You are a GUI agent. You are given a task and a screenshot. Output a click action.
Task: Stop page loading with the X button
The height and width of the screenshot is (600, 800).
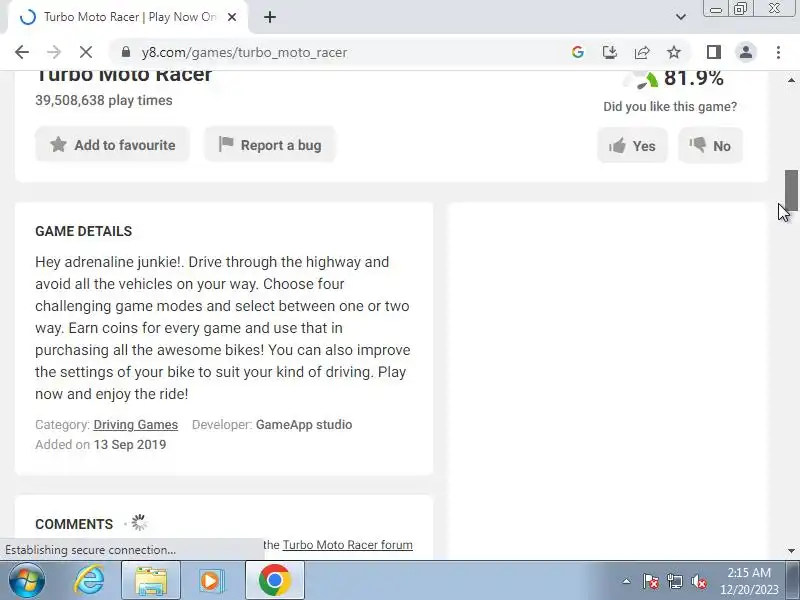tap(86, 52)
